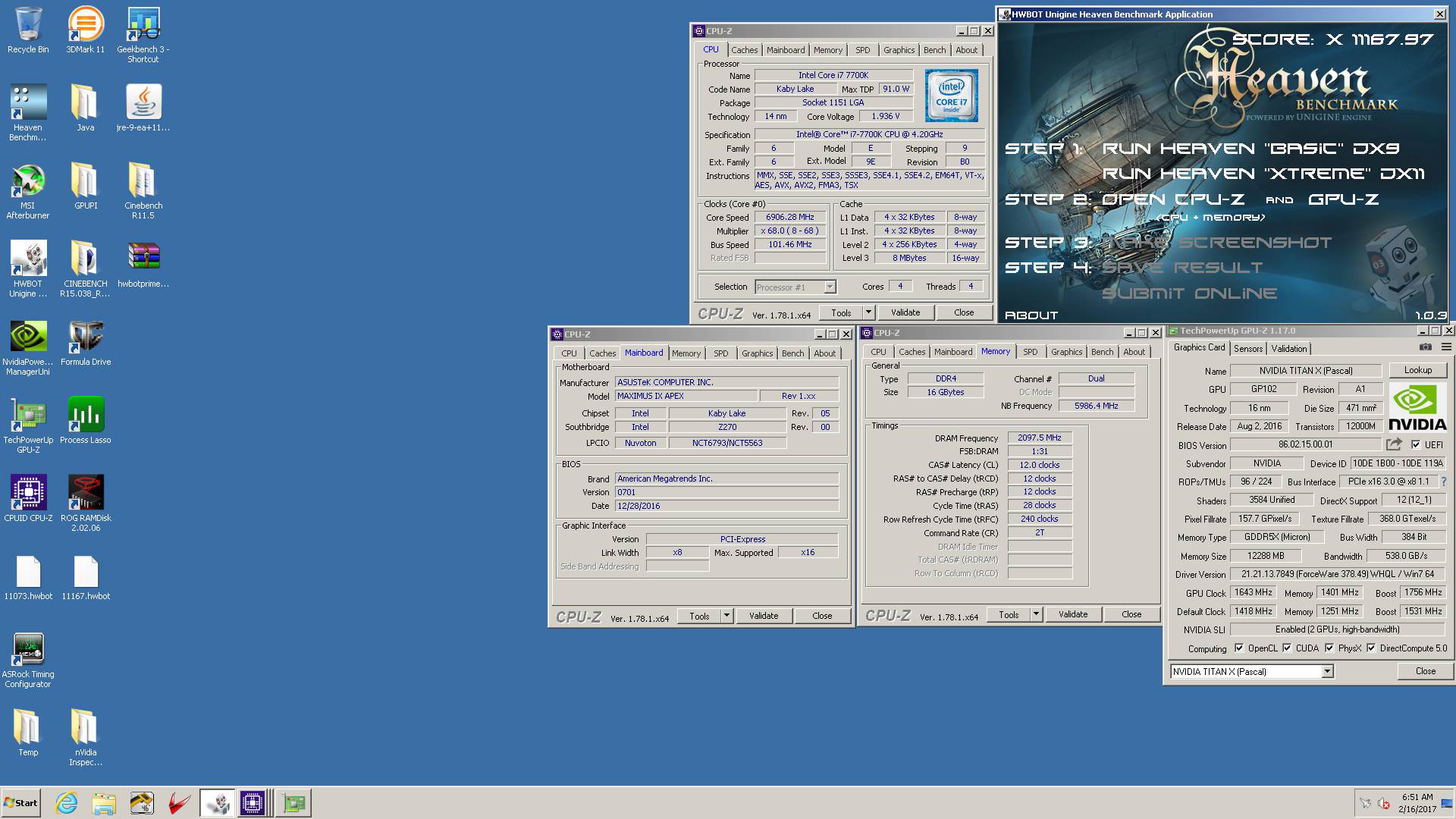
Task: Select the jre-9-ea installer icon
Action: pyautogui.click(x=143, y=108)
